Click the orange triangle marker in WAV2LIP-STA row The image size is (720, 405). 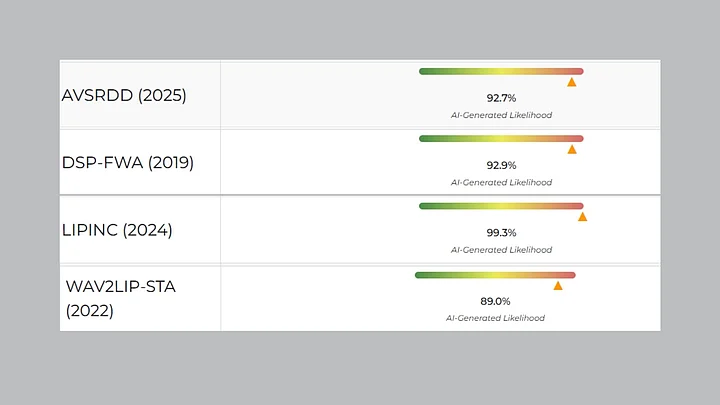tap(558, 285)
